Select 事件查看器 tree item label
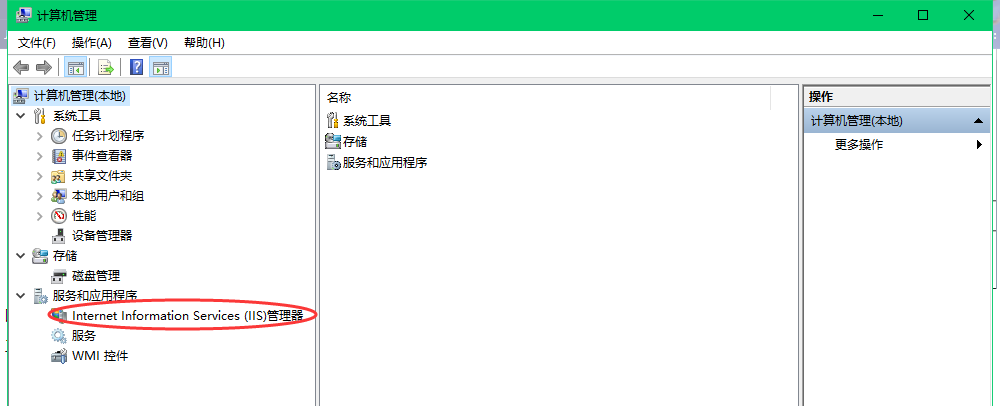 102,156
